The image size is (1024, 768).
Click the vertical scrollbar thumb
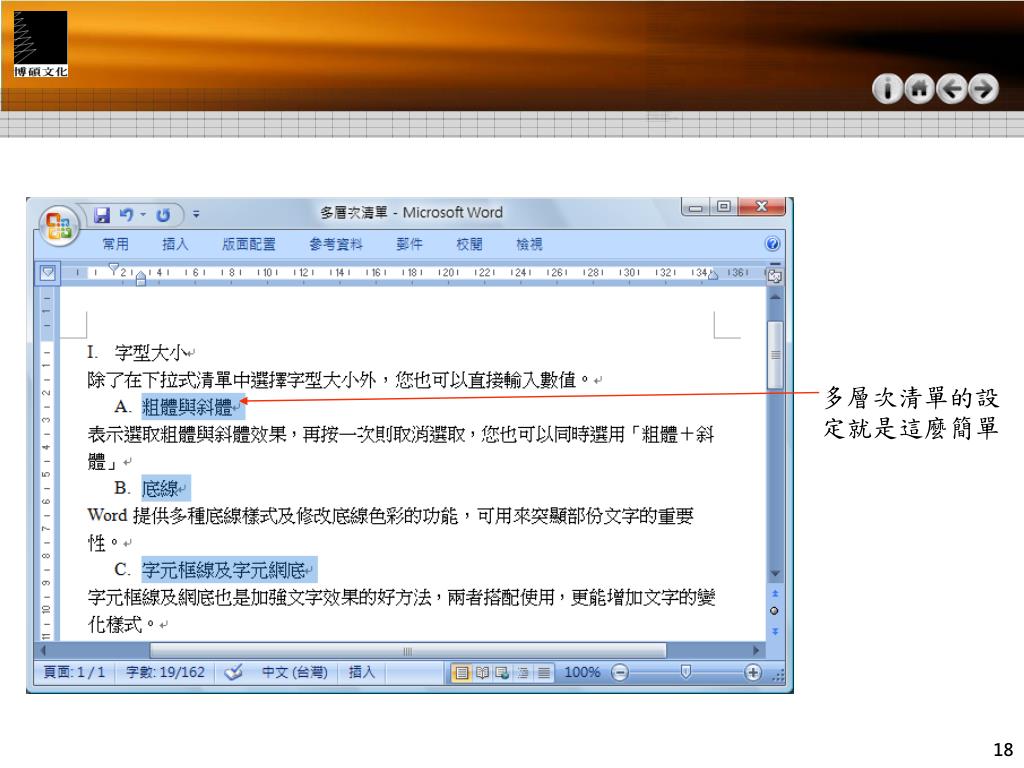[775, 355]
